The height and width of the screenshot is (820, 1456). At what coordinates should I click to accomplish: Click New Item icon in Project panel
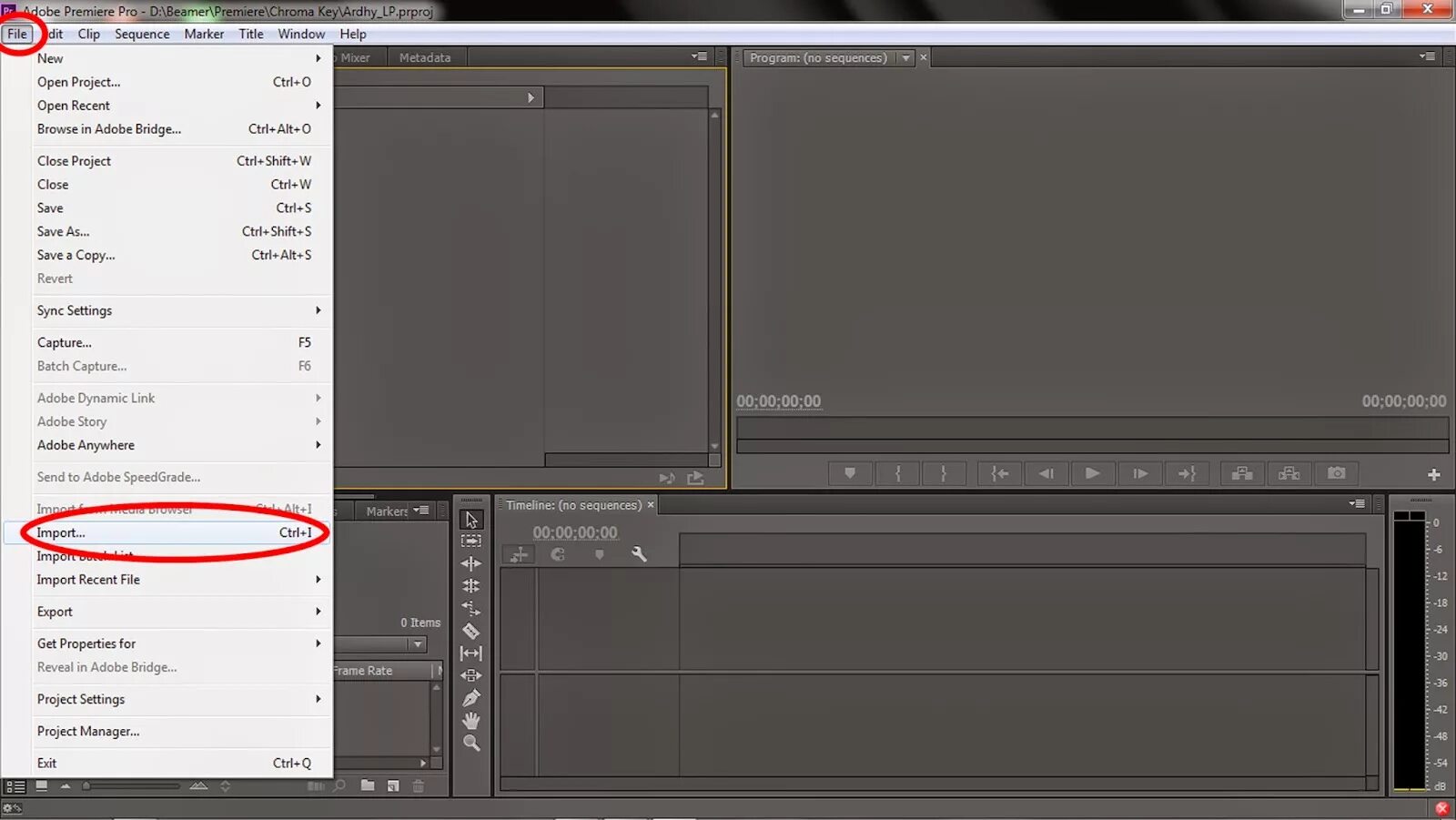tap(393, 785)
